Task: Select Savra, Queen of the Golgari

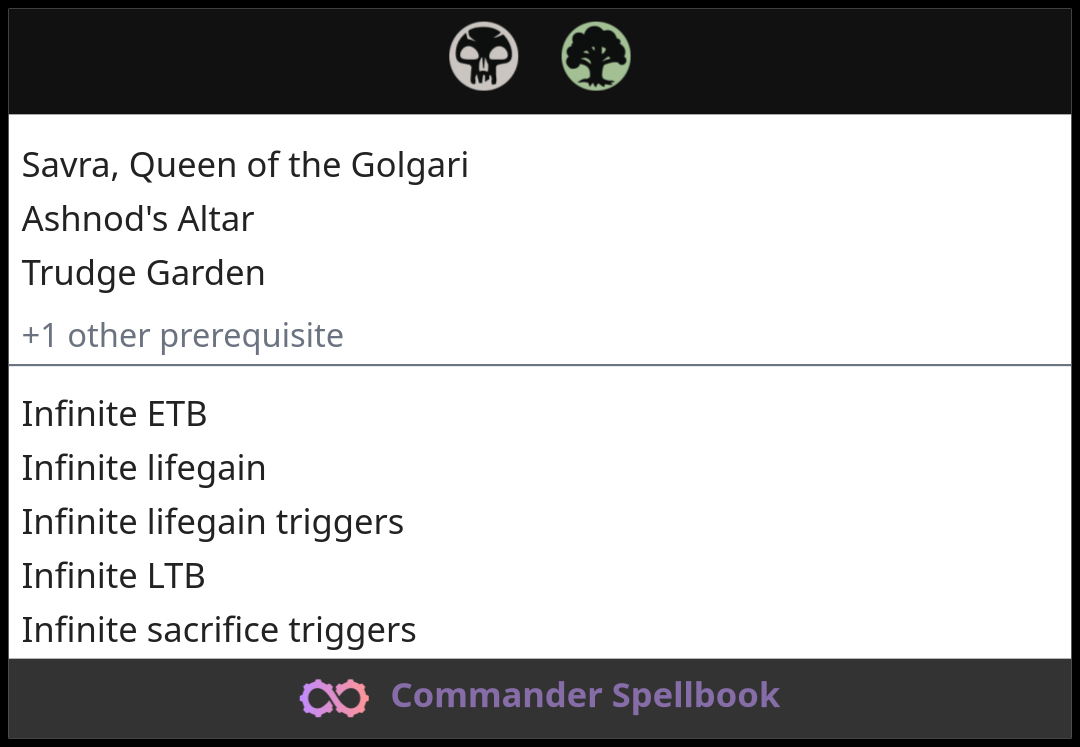Action: 245,165
